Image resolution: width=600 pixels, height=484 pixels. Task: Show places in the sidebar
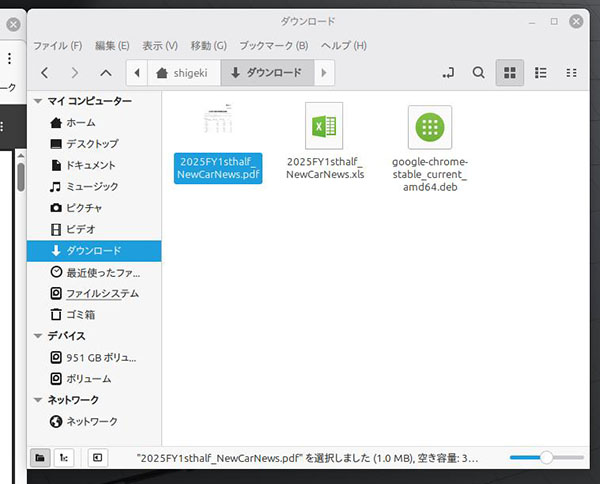click(x=41, y=457)
